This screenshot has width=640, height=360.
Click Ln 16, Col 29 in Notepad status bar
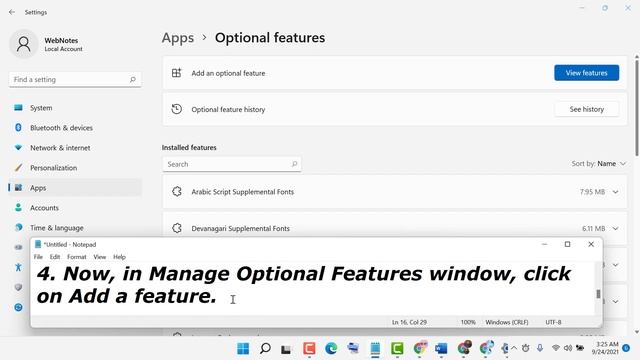coord(409,322)
